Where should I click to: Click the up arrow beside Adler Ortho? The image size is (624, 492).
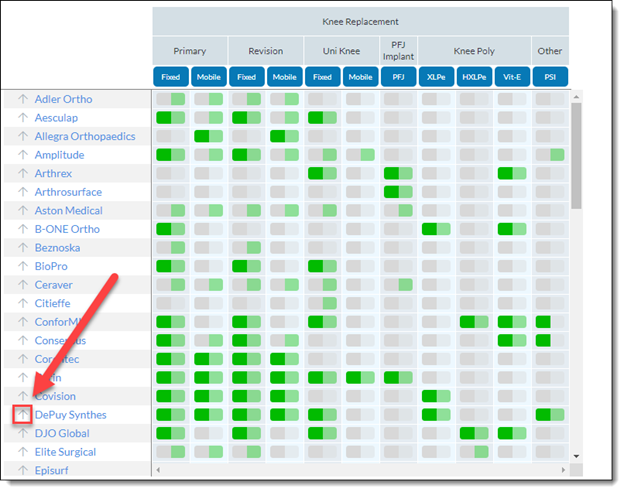[23, 99]
